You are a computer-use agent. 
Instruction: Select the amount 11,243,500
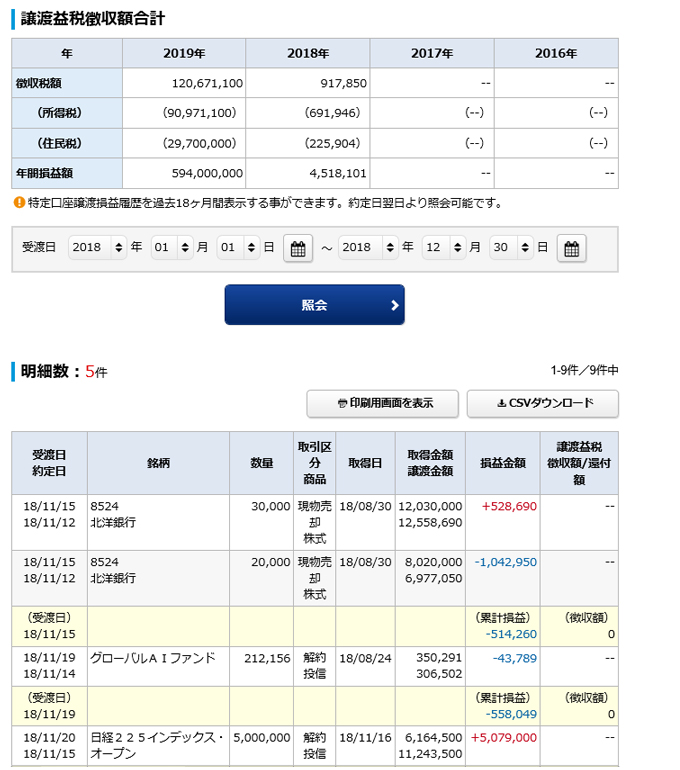[x=430, y=754]
